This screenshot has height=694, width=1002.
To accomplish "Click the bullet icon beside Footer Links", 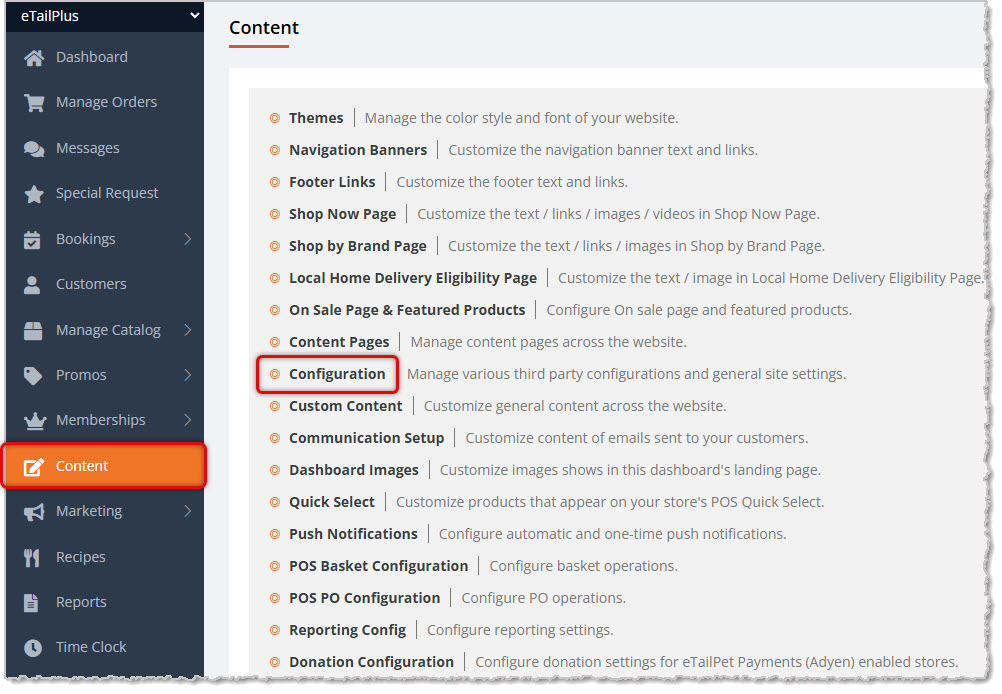I will (x=275, y=182).
